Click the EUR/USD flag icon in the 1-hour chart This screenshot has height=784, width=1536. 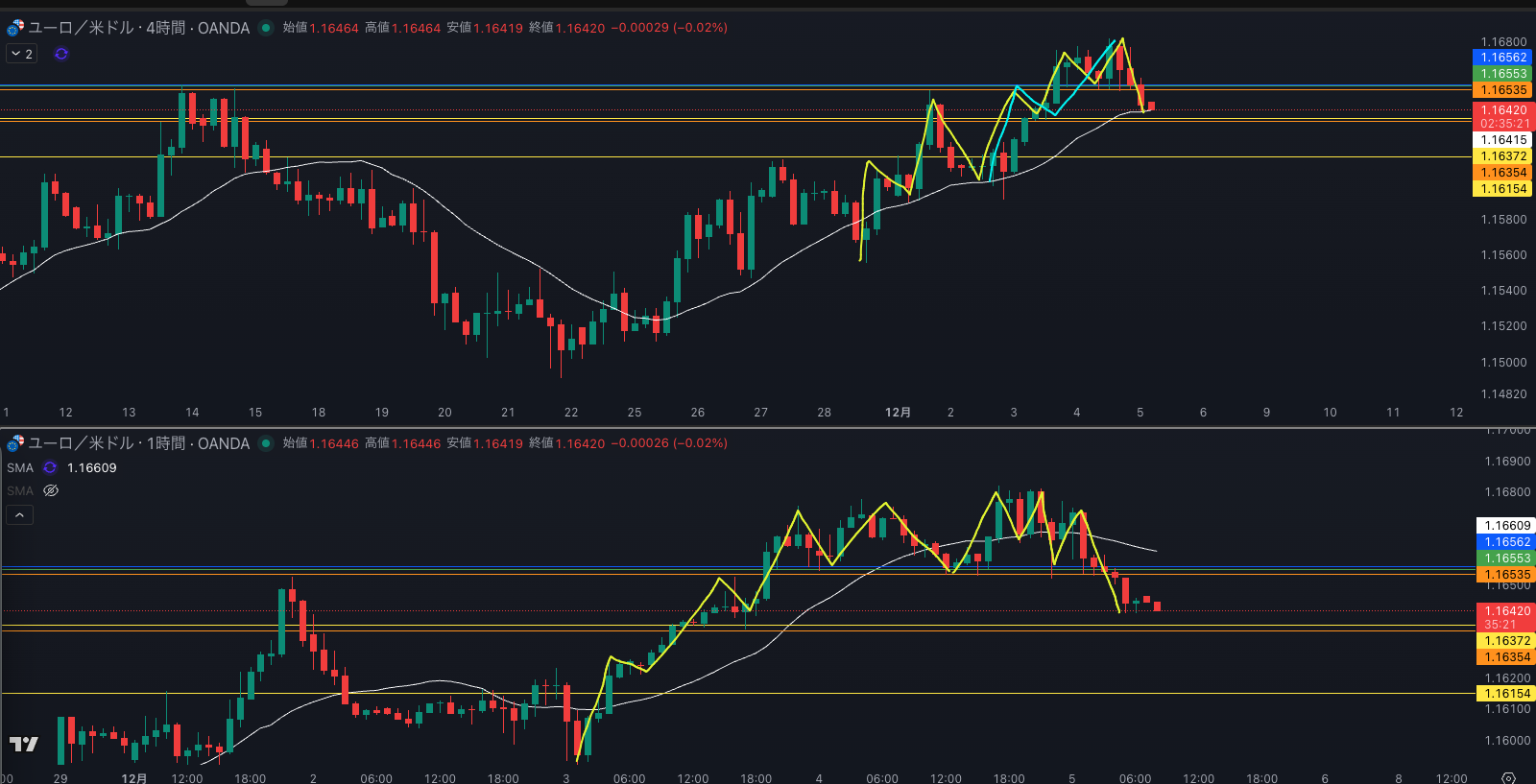15,443
